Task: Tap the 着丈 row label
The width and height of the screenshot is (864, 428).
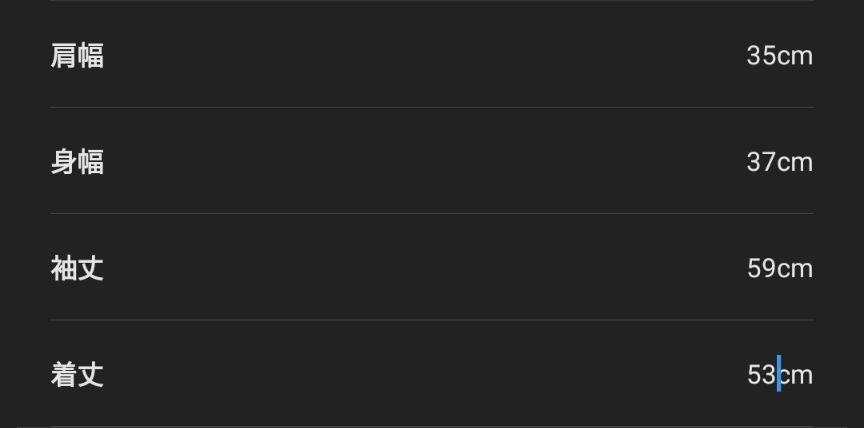Action: [x=77, y=375]
